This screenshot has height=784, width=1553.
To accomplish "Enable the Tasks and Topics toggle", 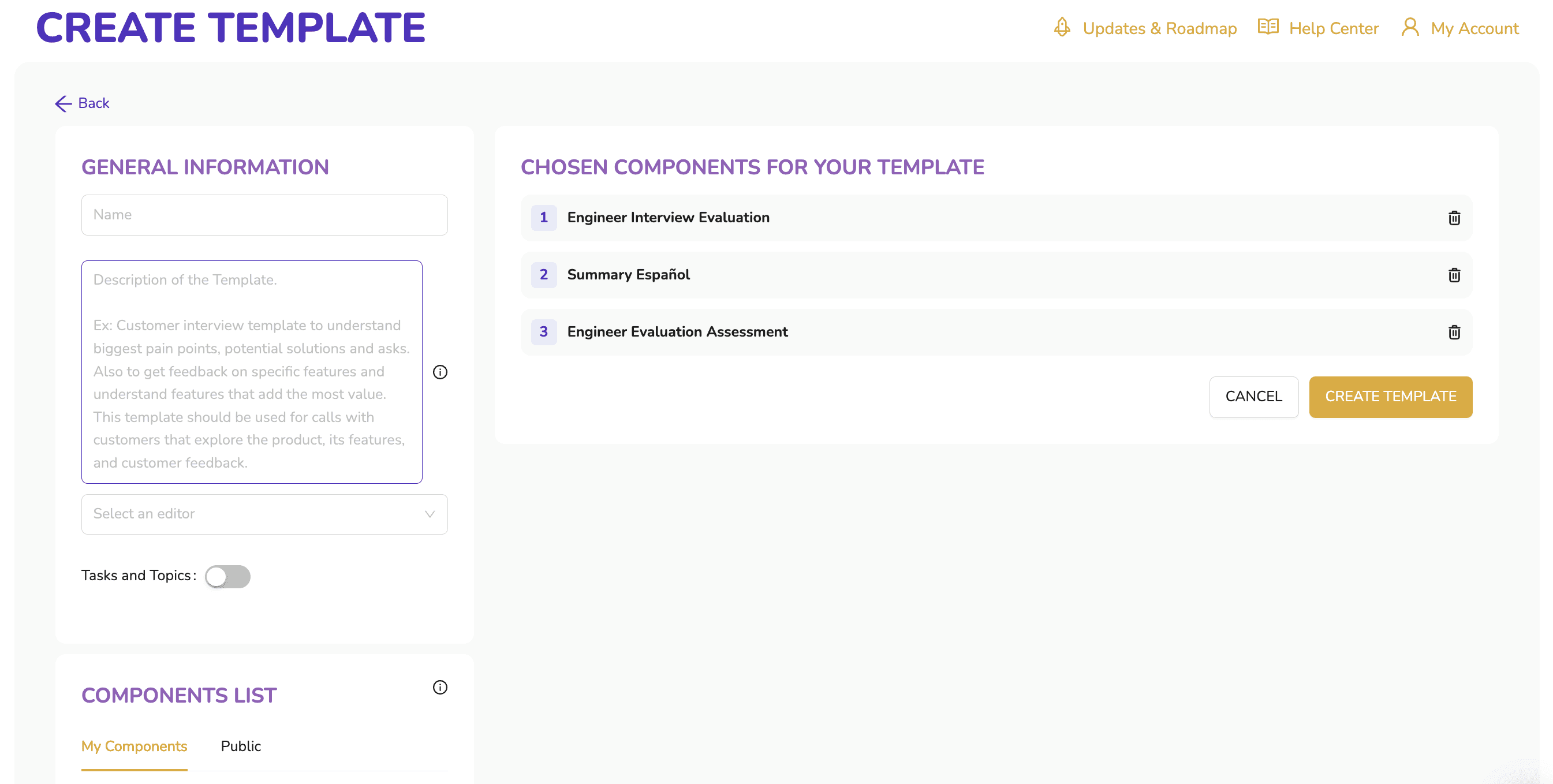I will (x=227, y=577).
